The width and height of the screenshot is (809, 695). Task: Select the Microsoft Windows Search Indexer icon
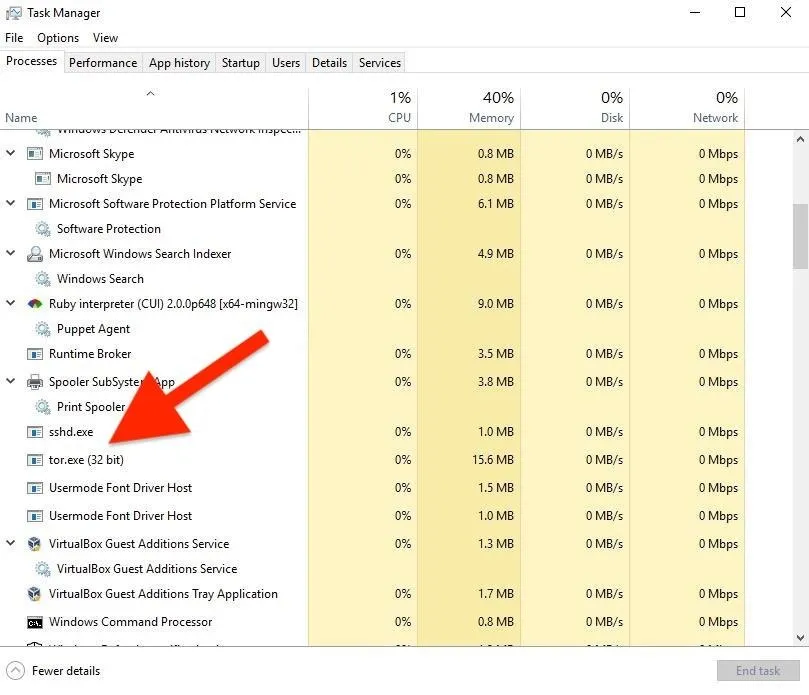click(35, 254)
